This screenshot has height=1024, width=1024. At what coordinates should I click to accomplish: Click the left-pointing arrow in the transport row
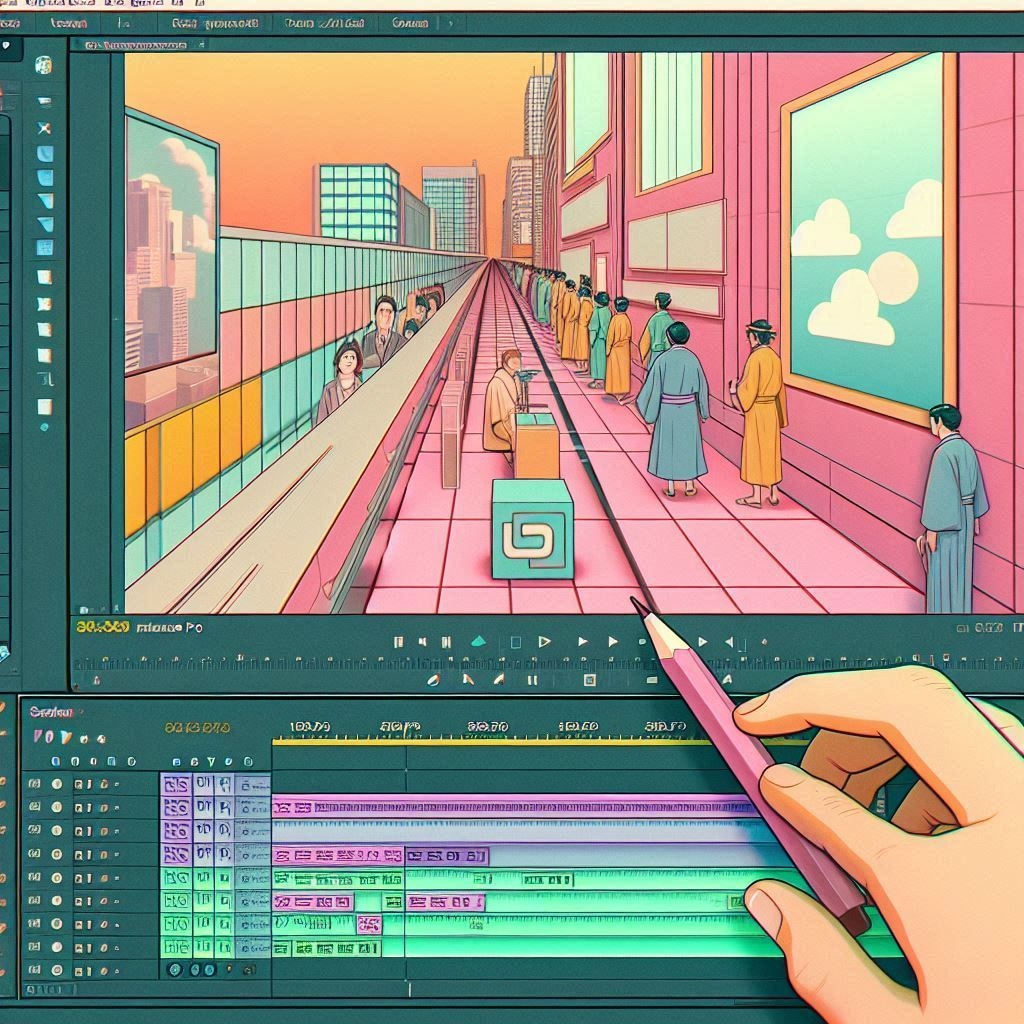point(729,642)
